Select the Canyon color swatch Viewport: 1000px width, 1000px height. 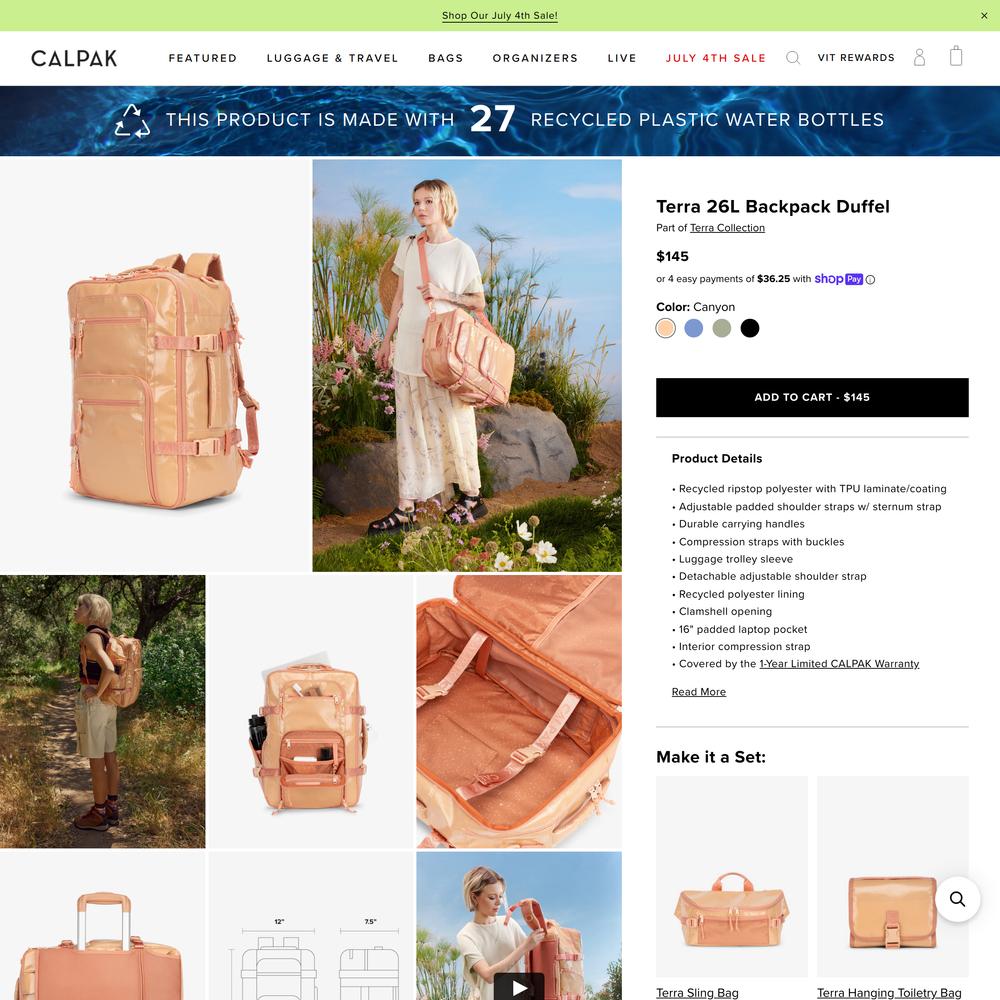(x=665, y=328)
